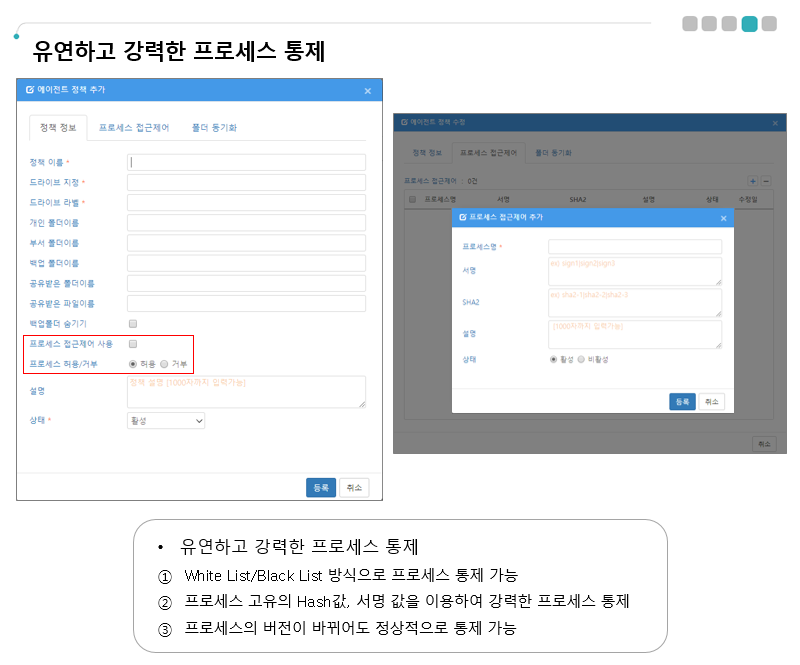Tick the select-all checkbox in process table header

point(412,199)
